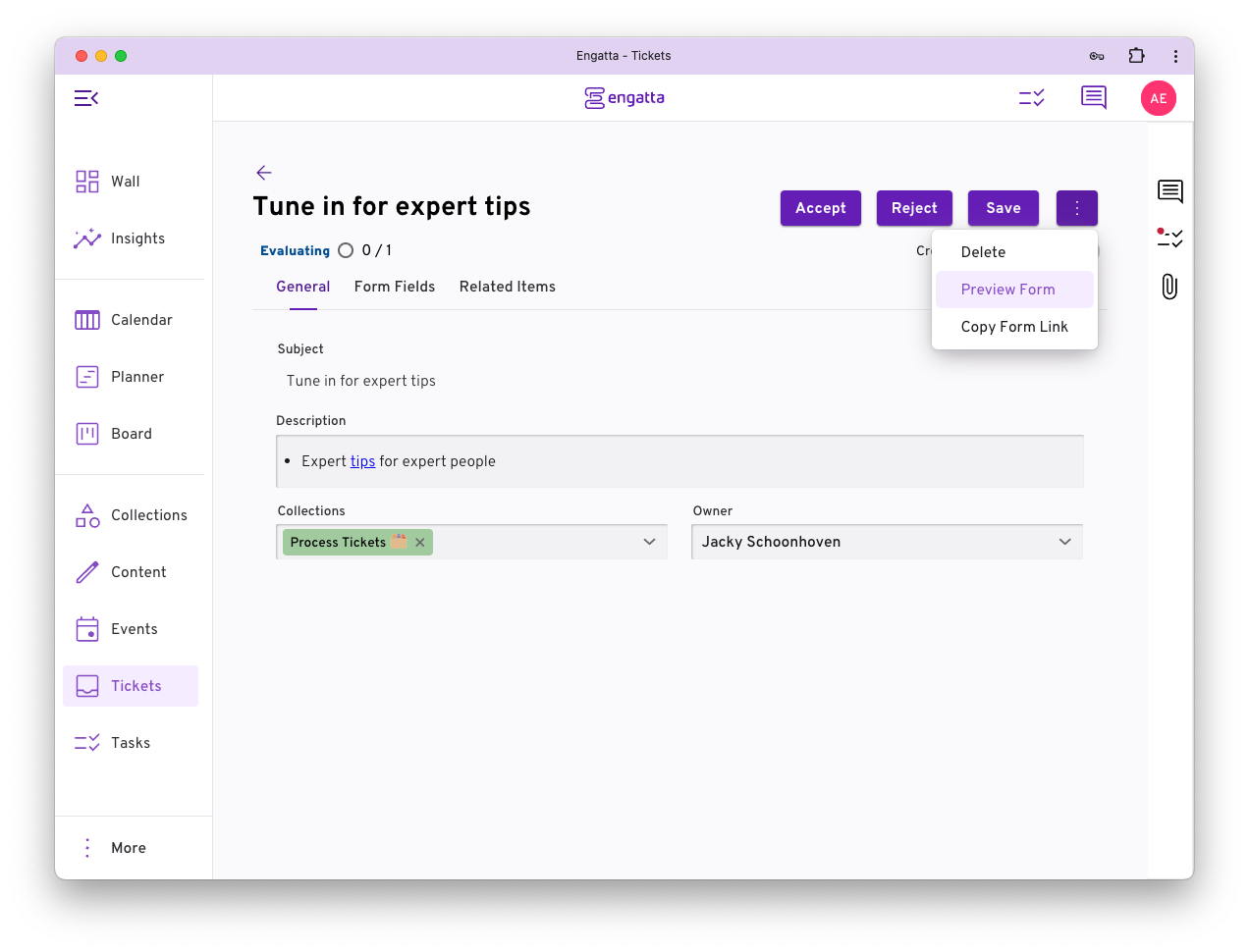Choose Copy Form Link option
Image resolution: width=1249 pixels, height=952 pixels.
1013,327
